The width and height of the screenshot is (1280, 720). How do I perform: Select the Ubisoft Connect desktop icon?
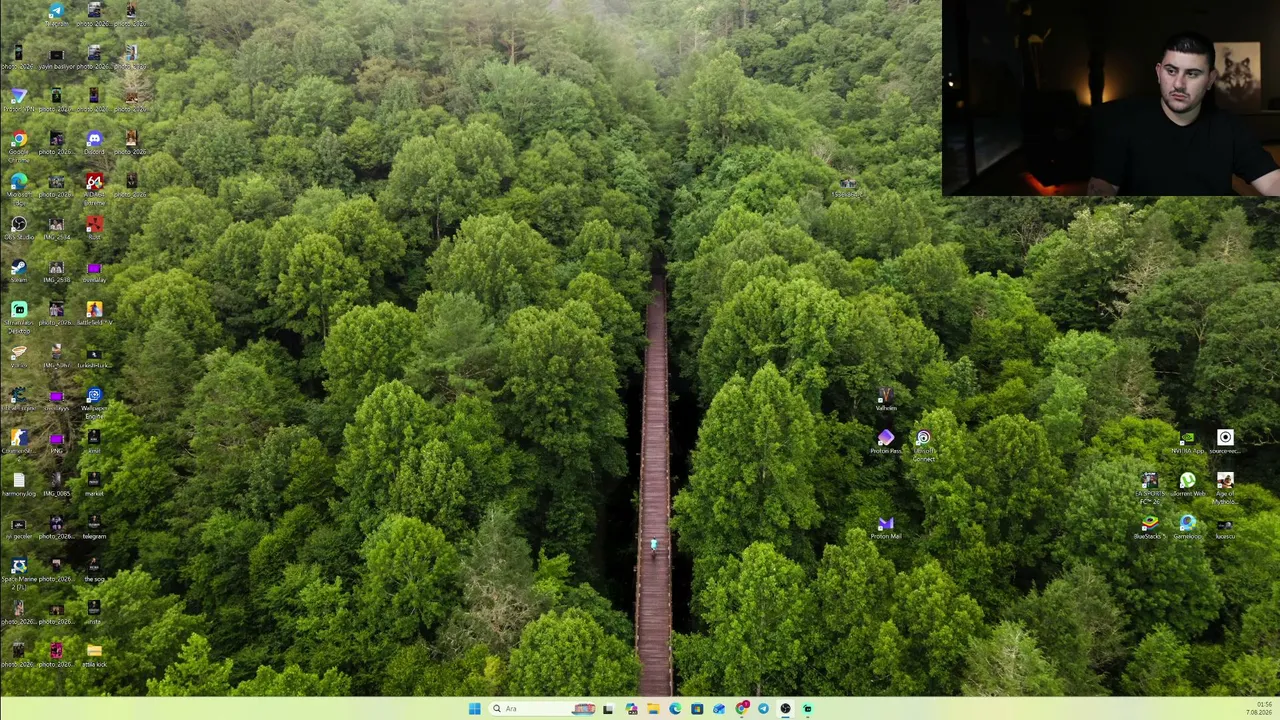pos(923,445)
